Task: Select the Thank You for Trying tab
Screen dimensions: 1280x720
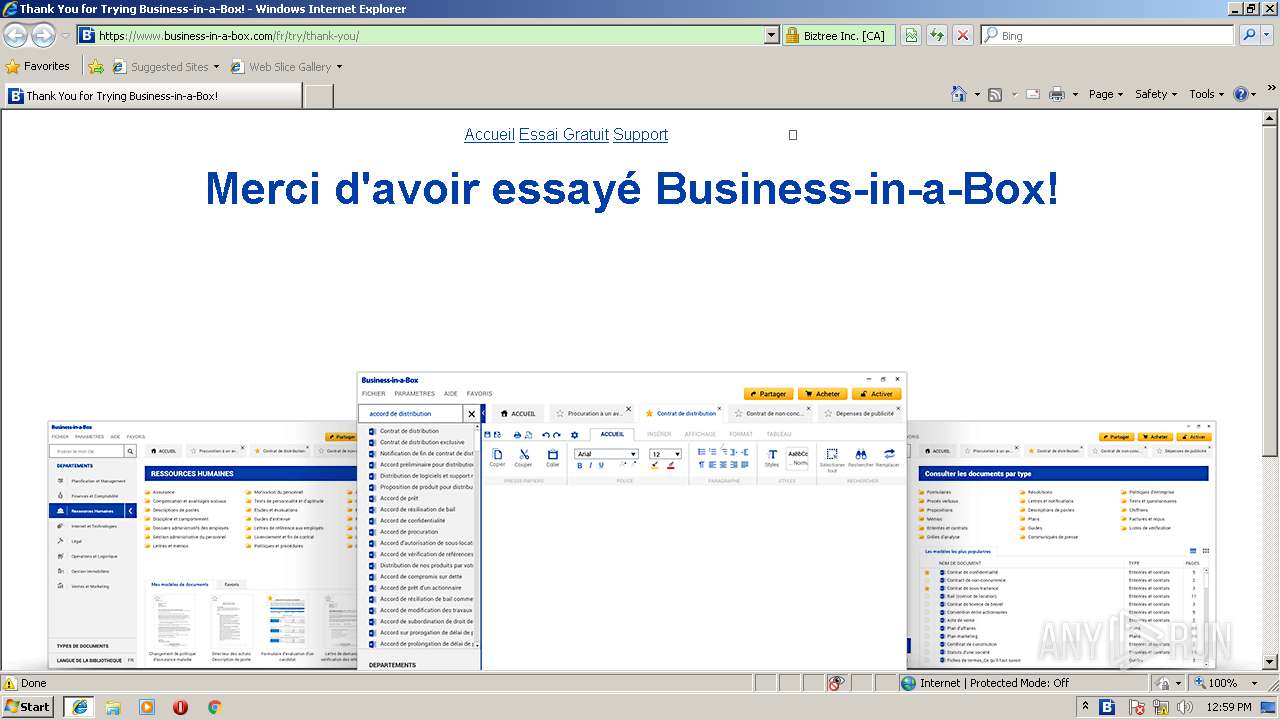Action: click(x=151, y=96)
